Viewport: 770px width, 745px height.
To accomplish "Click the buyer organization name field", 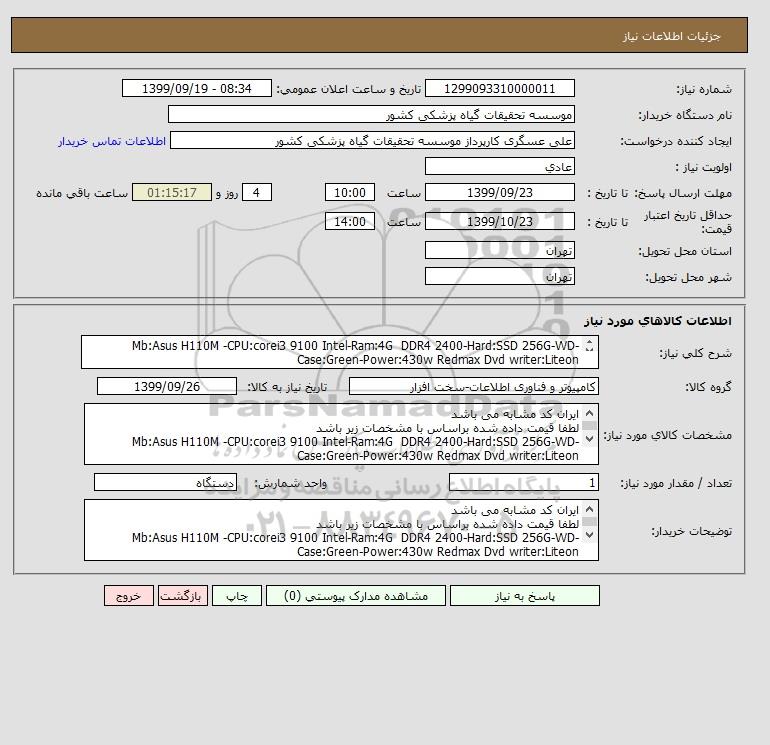I will (x=371, y=114).
